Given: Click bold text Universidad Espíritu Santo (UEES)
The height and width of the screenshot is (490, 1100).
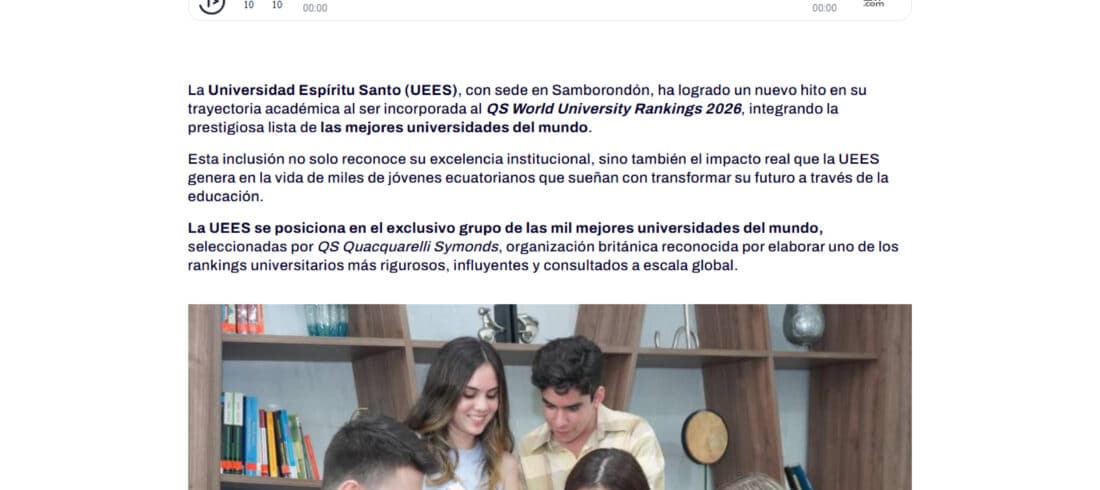Looking at the screenshot, I should click(x=333, y=90).
